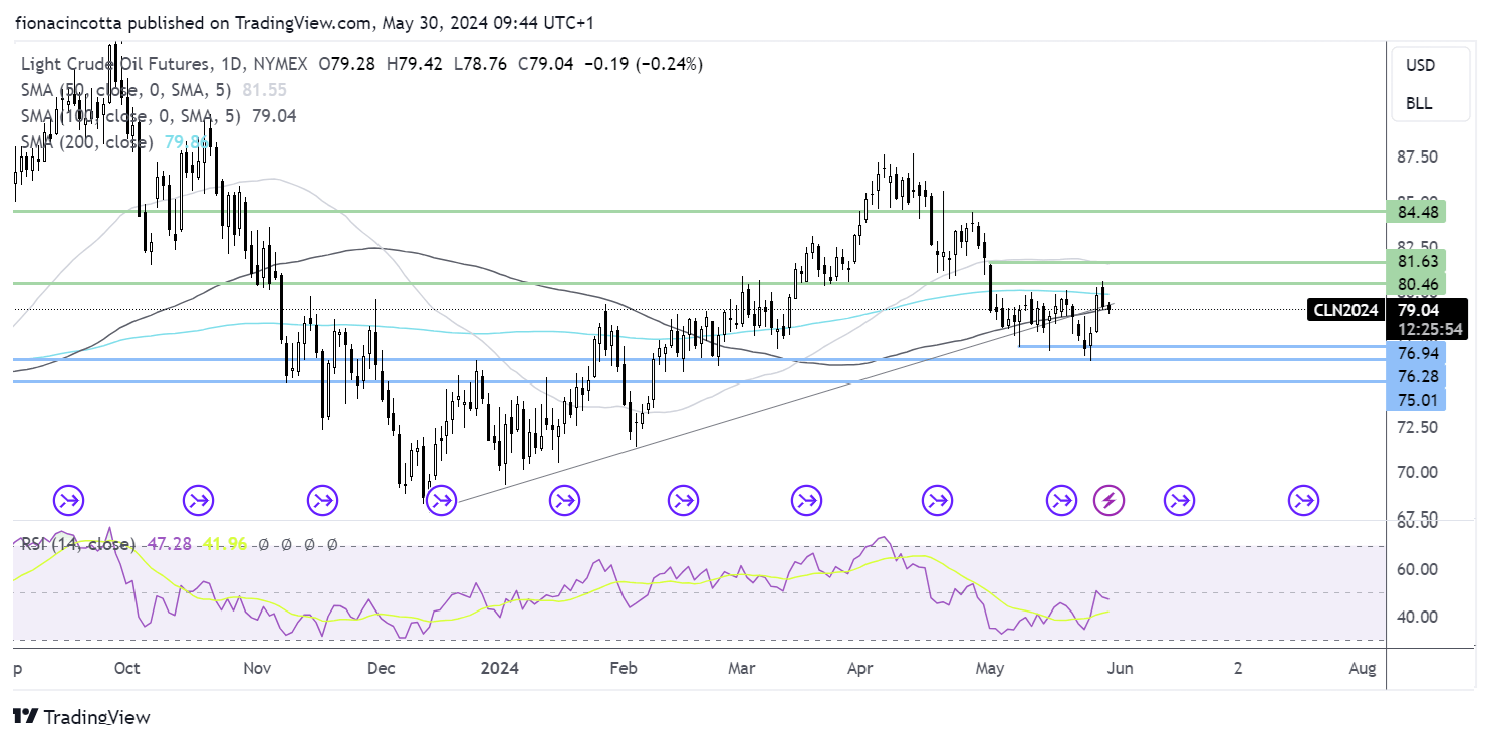Screen dimensions: 1491x740
Task: Click the Mar label on time axis
Action: click(x=742, y=668)
